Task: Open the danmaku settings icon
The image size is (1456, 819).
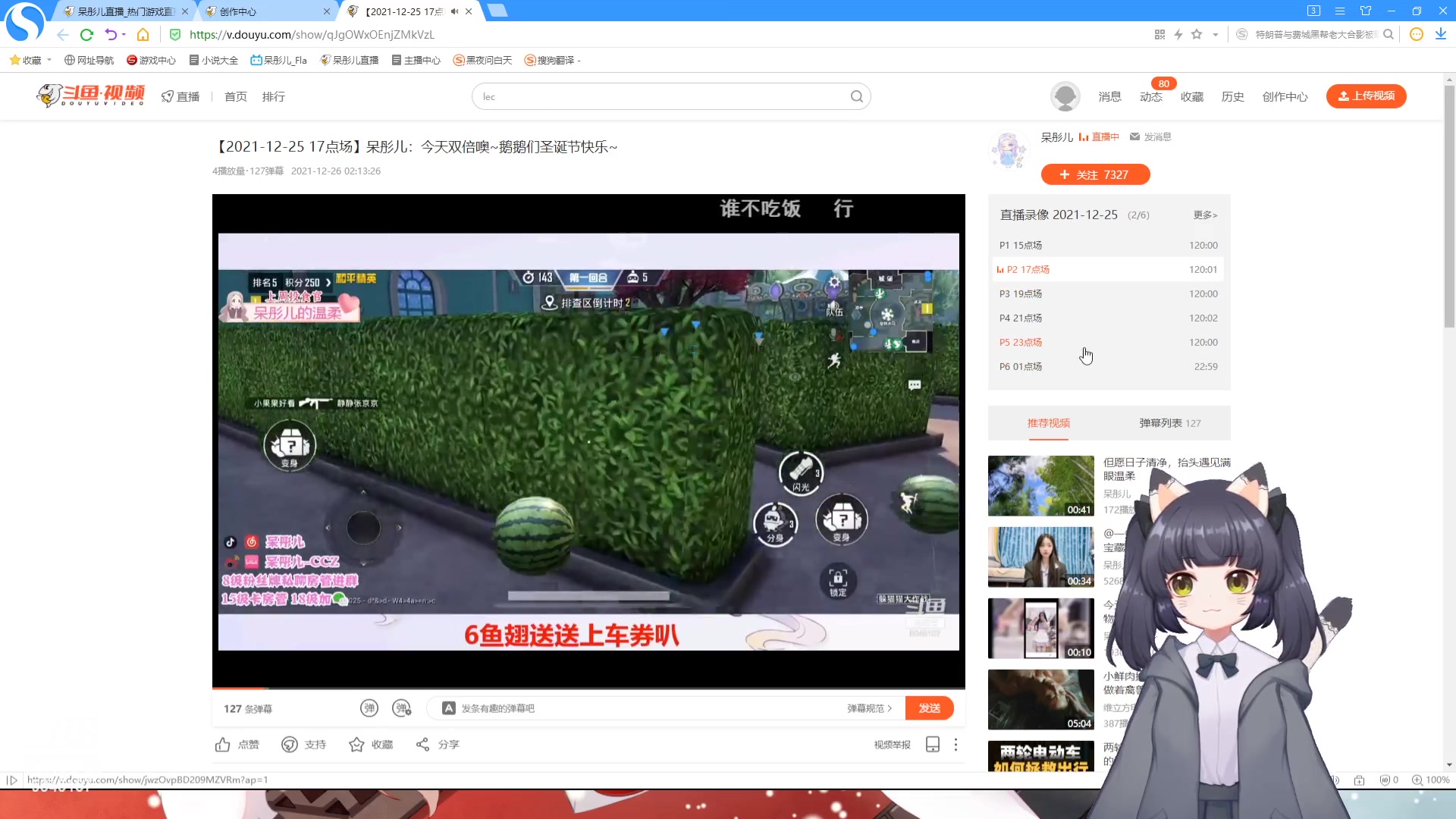Action: tap(401, 708)
